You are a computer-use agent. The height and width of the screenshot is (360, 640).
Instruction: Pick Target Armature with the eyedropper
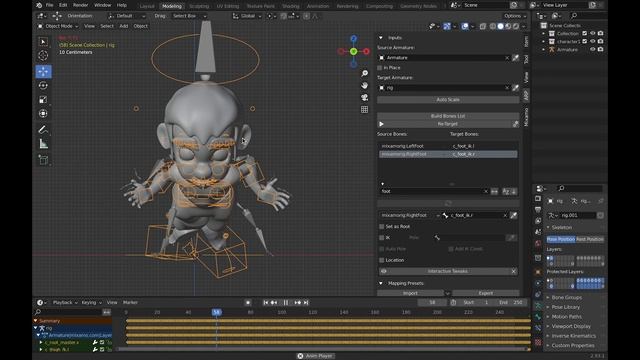click(x=515, y=88)
